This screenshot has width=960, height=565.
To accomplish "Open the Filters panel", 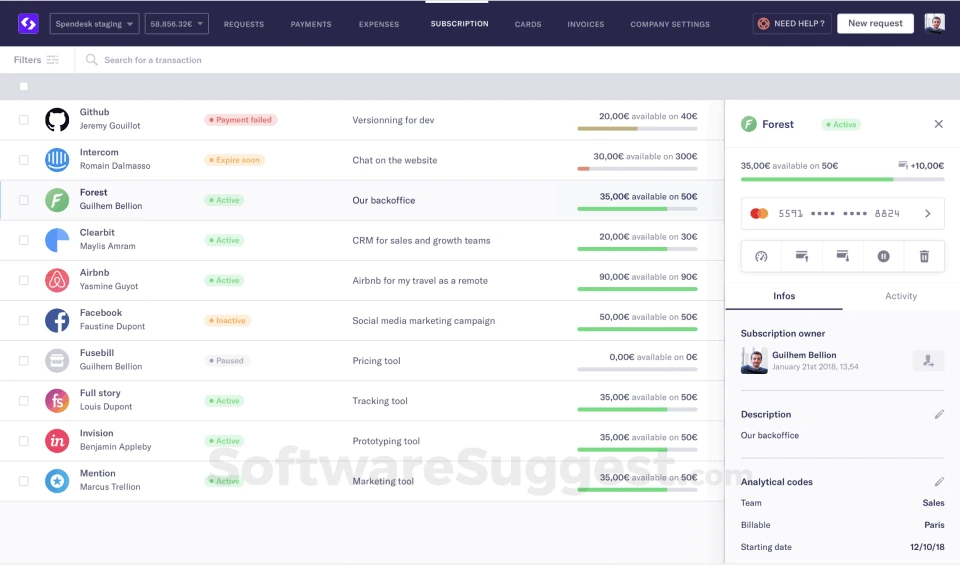I will pyautogui.click(x=36, y=59).
